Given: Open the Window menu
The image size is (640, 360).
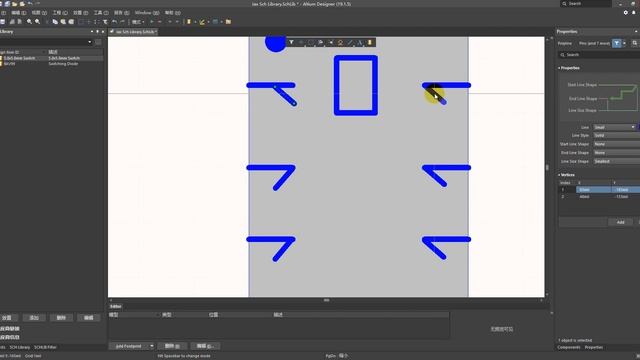Looking at the screenshot, I should click(147, 13).
